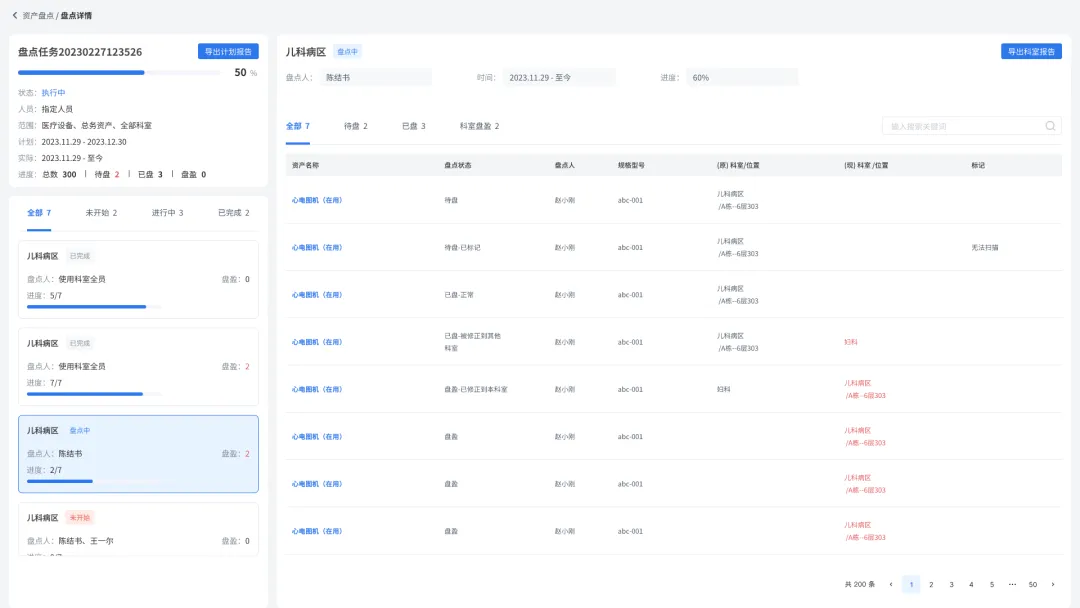This screenshot has width=1080, height=608.
Task: Go to page 4
Action: coord(971,585)
